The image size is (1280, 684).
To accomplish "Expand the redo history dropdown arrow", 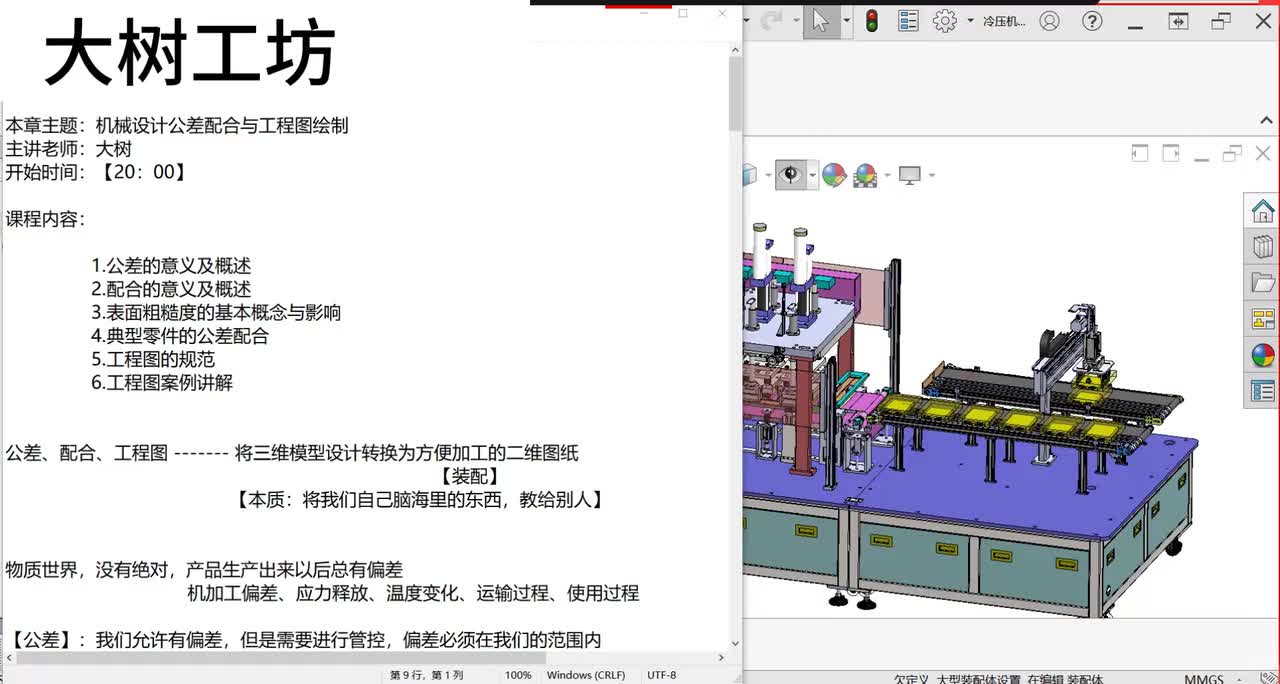I will coord(796,21).
